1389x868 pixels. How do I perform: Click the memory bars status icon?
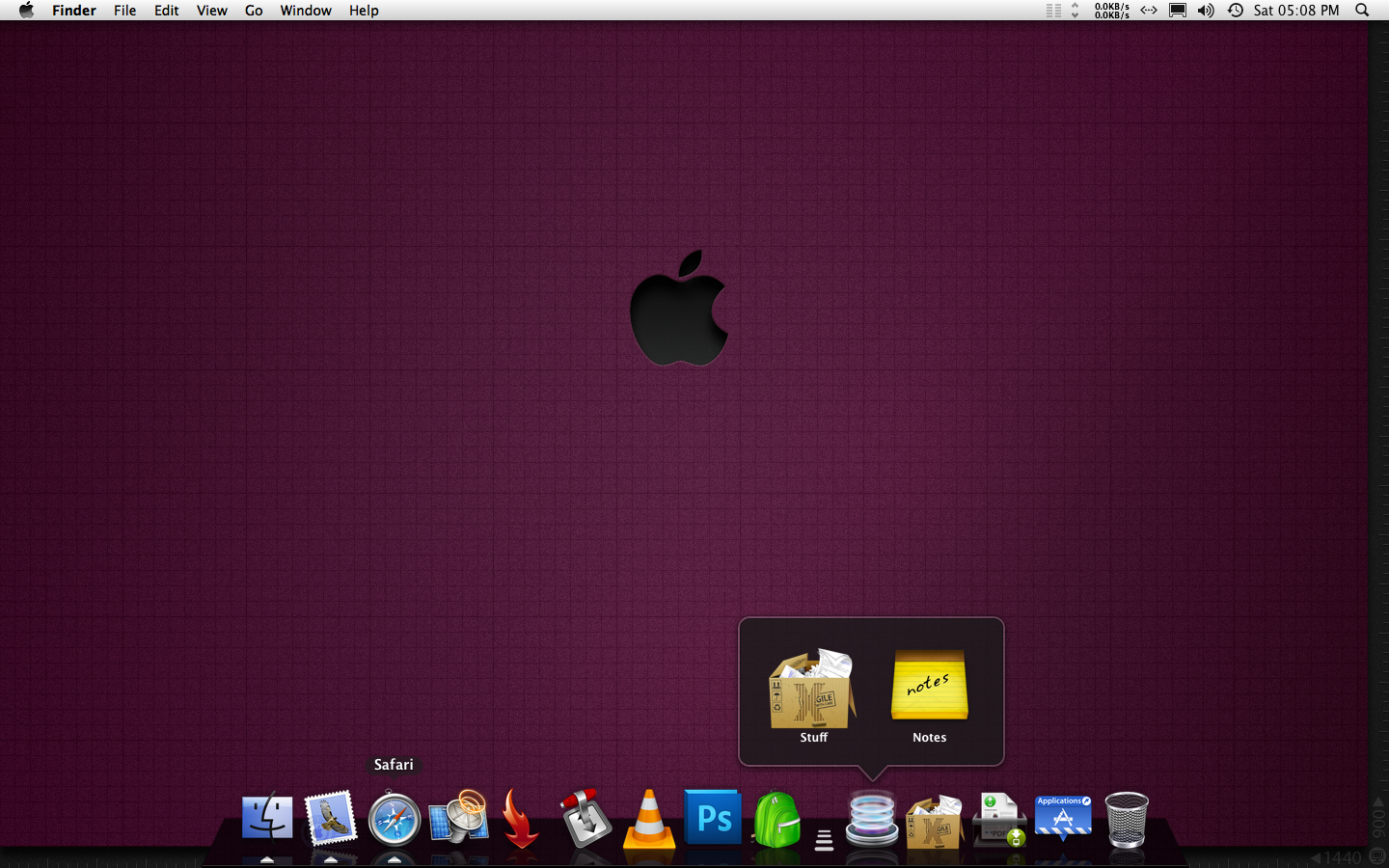pos(1053,11)
